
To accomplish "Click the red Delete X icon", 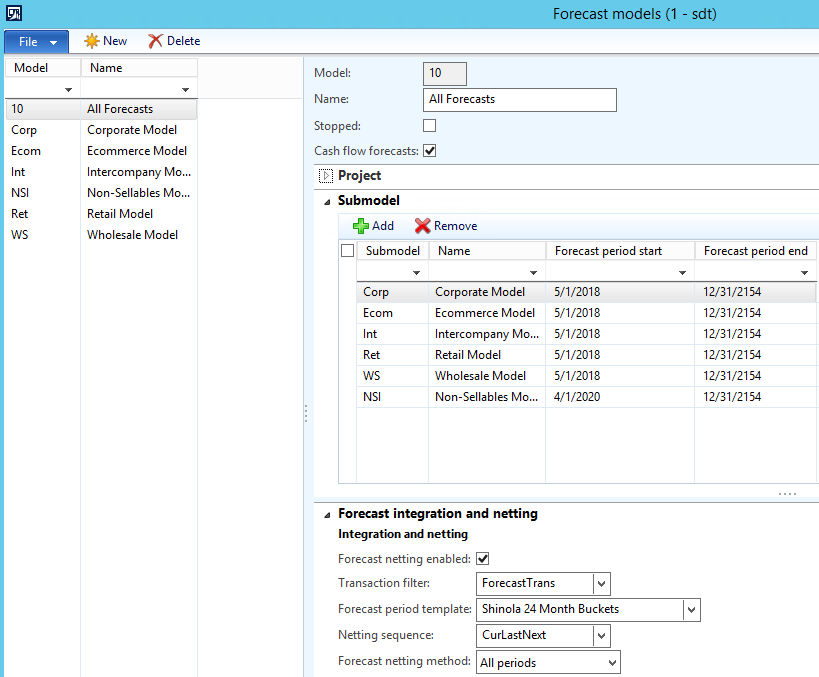I will click(x=155, y=41).
